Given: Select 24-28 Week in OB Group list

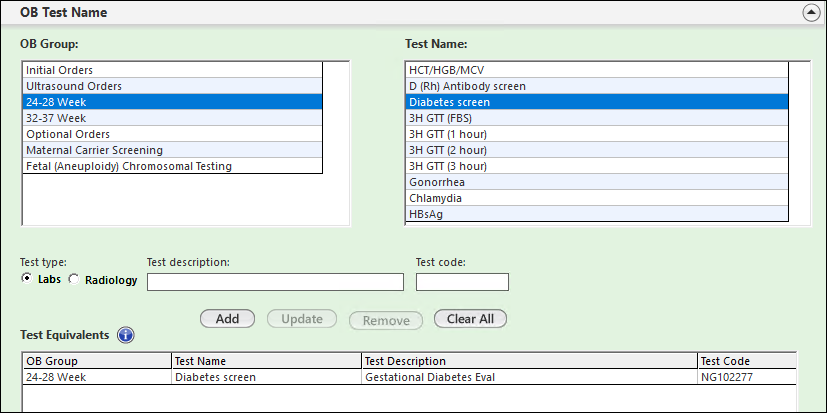Looking at the screenshot, I should click(172, 102).
